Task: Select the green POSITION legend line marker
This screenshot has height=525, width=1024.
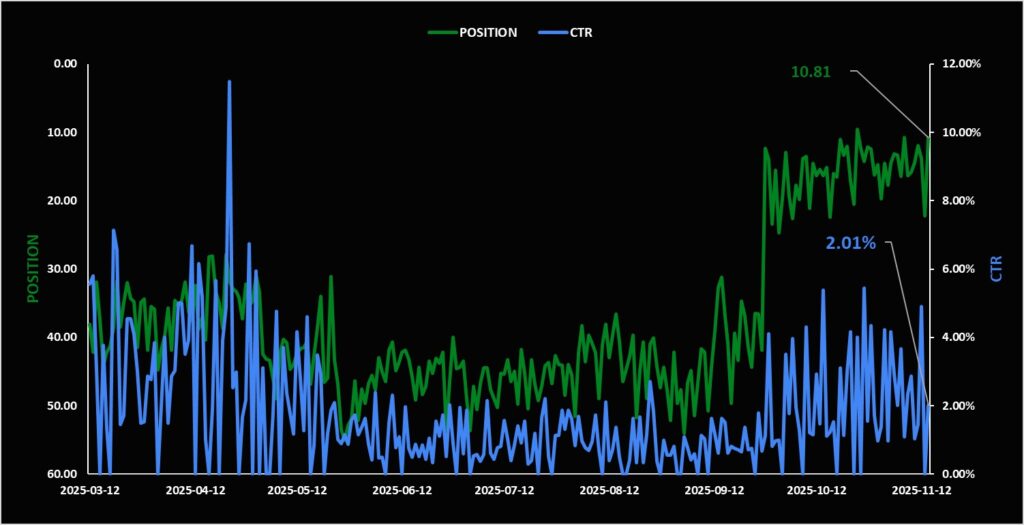Action: click(x=441, y=32)
